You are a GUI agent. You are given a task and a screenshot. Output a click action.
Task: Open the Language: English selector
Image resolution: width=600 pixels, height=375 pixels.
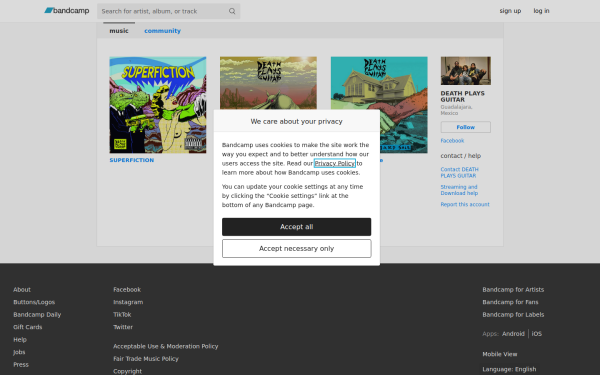[x=509, y=369]
